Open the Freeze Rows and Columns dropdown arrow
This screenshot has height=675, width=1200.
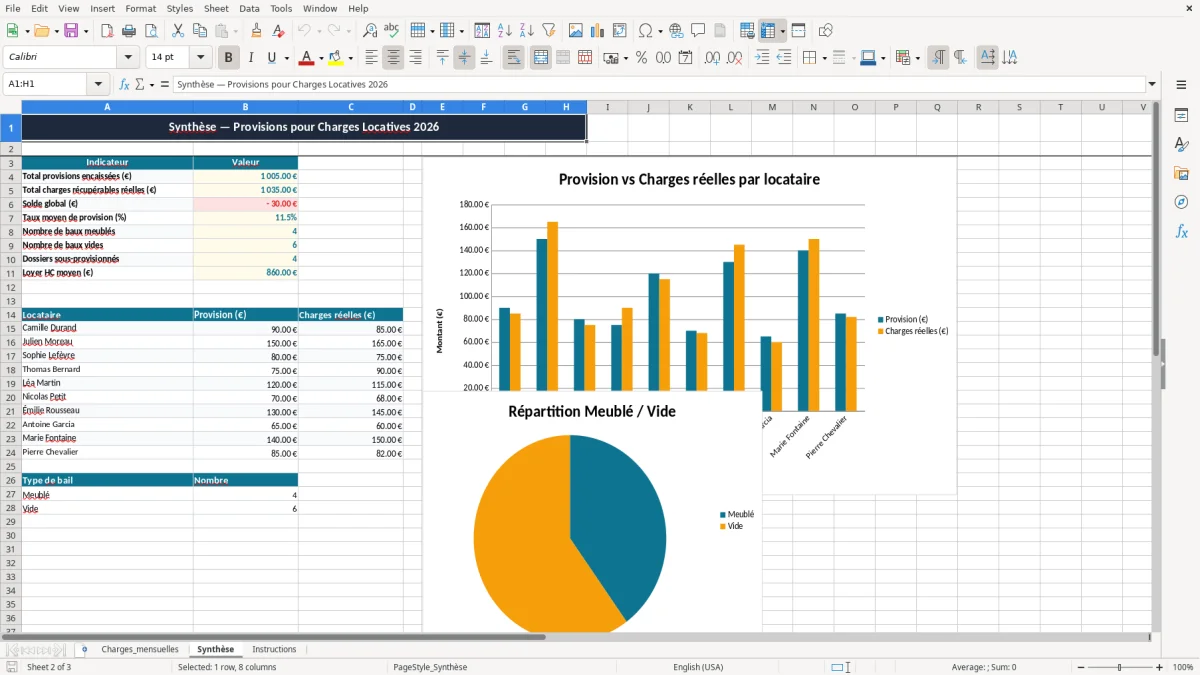782,31
